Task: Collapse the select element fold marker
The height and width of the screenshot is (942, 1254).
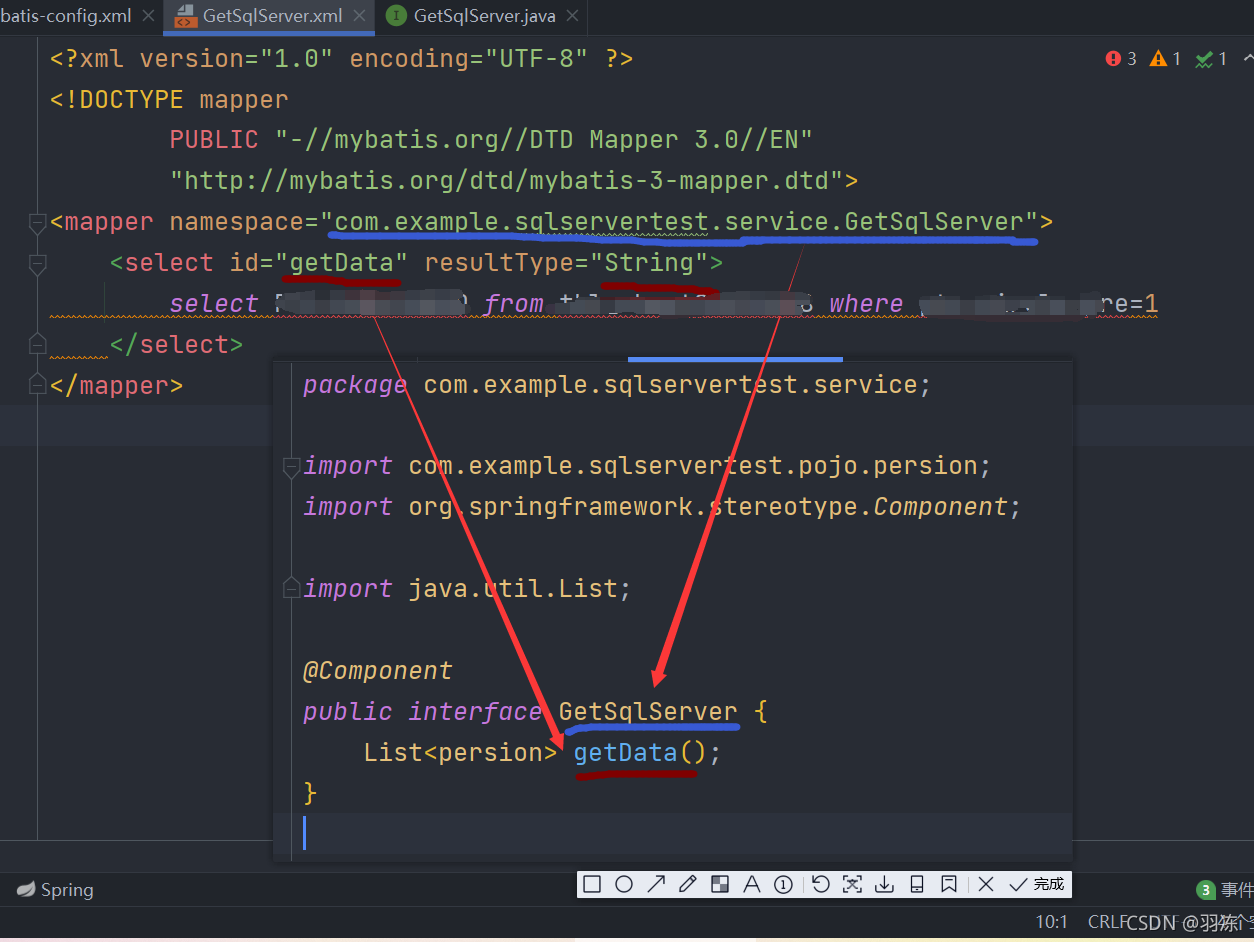Action: pyautogui.click(x=37, y=265)
